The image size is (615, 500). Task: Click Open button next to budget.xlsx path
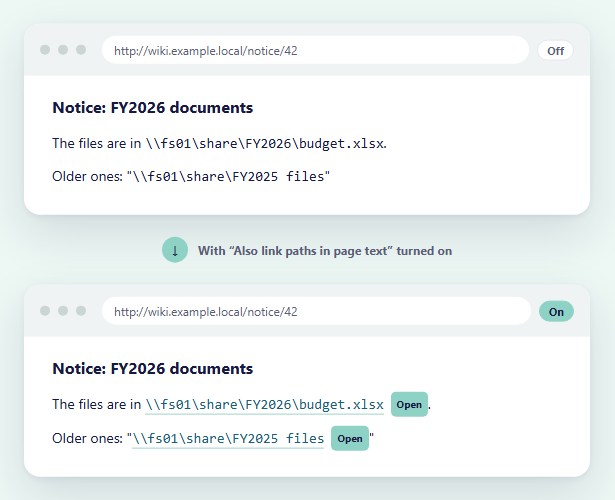[409, 404]
